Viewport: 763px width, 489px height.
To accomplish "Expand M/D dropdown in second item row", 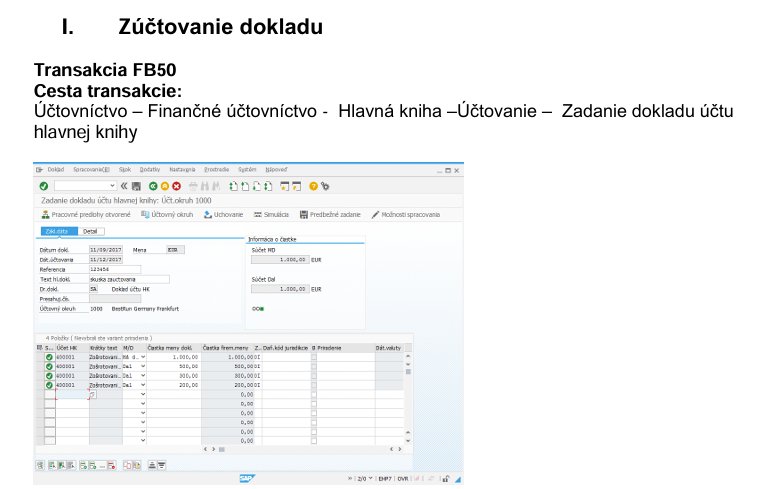I will [x=142, y=366].
